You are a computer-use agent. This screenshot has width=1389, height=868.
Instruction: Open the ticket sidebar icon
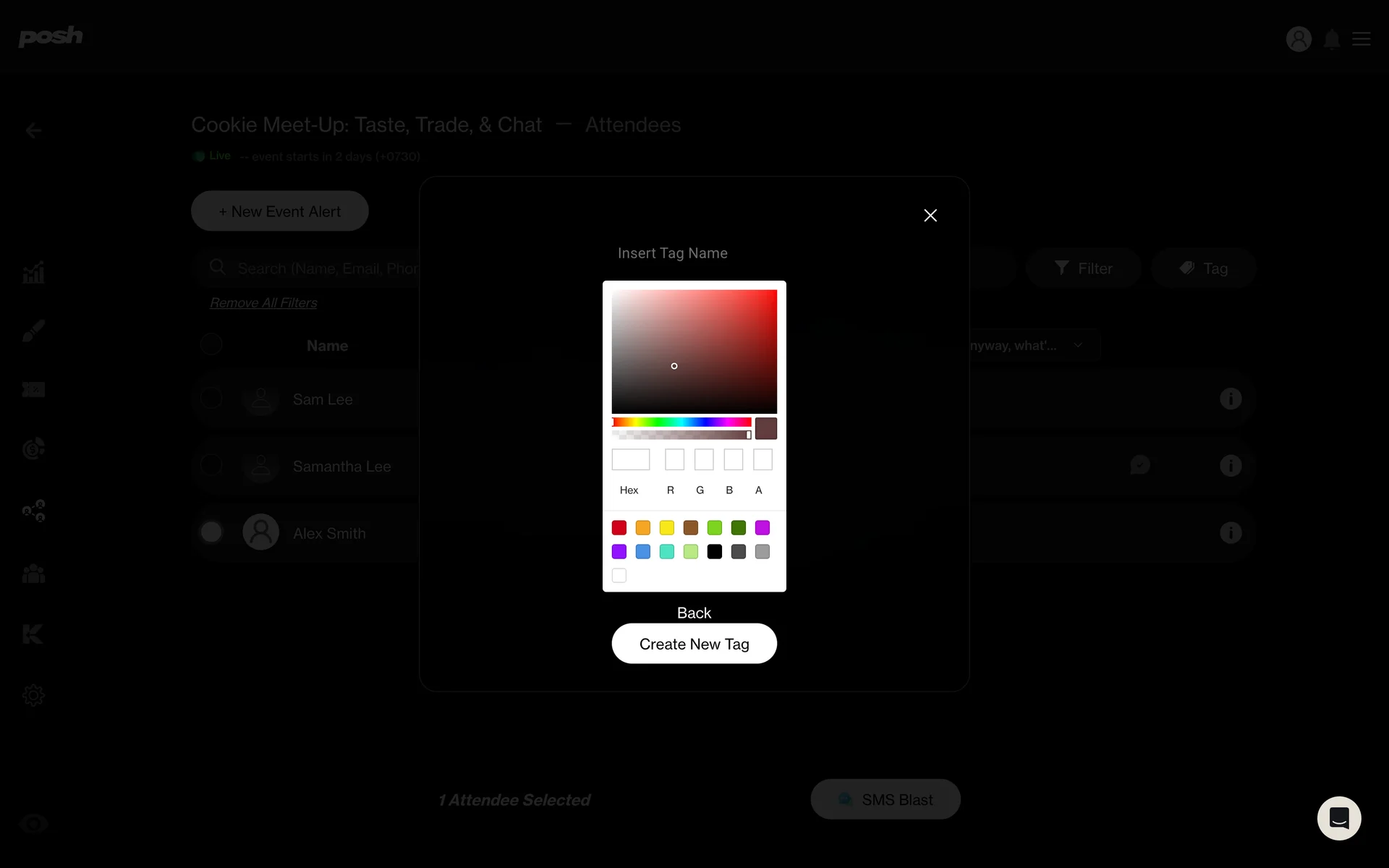pos(33,390)
